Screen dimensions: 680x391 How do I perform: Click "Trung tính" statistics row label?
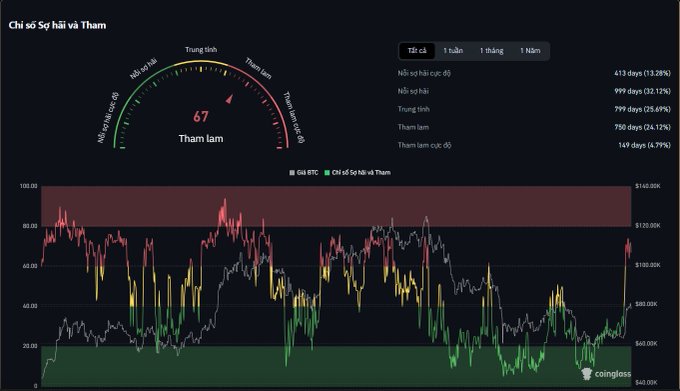coord(414,109)
